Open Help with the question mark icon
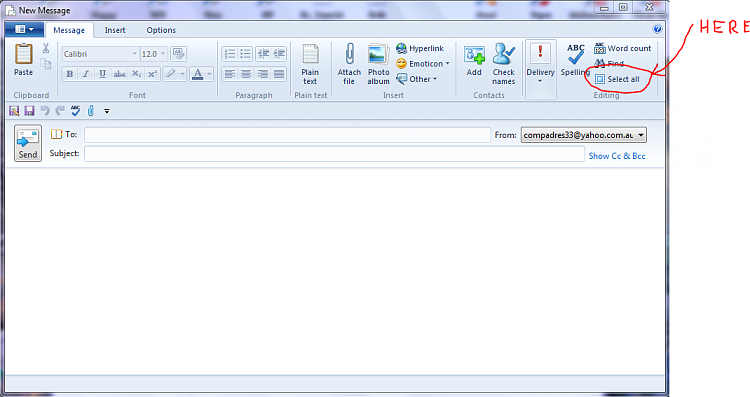Screen dimensions: 750x397 point(657,29)
